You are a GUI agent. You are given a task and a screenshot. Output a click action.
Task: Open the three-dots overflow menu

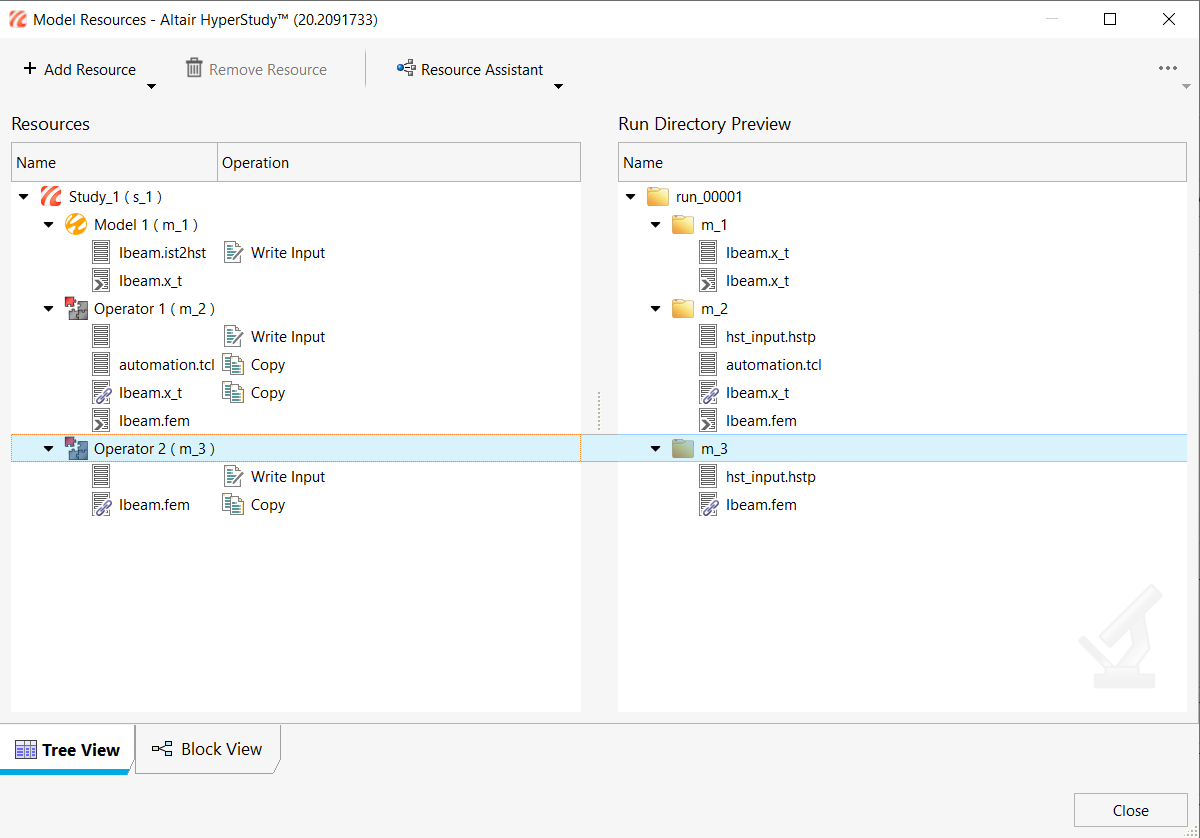tap(1167, 69)
